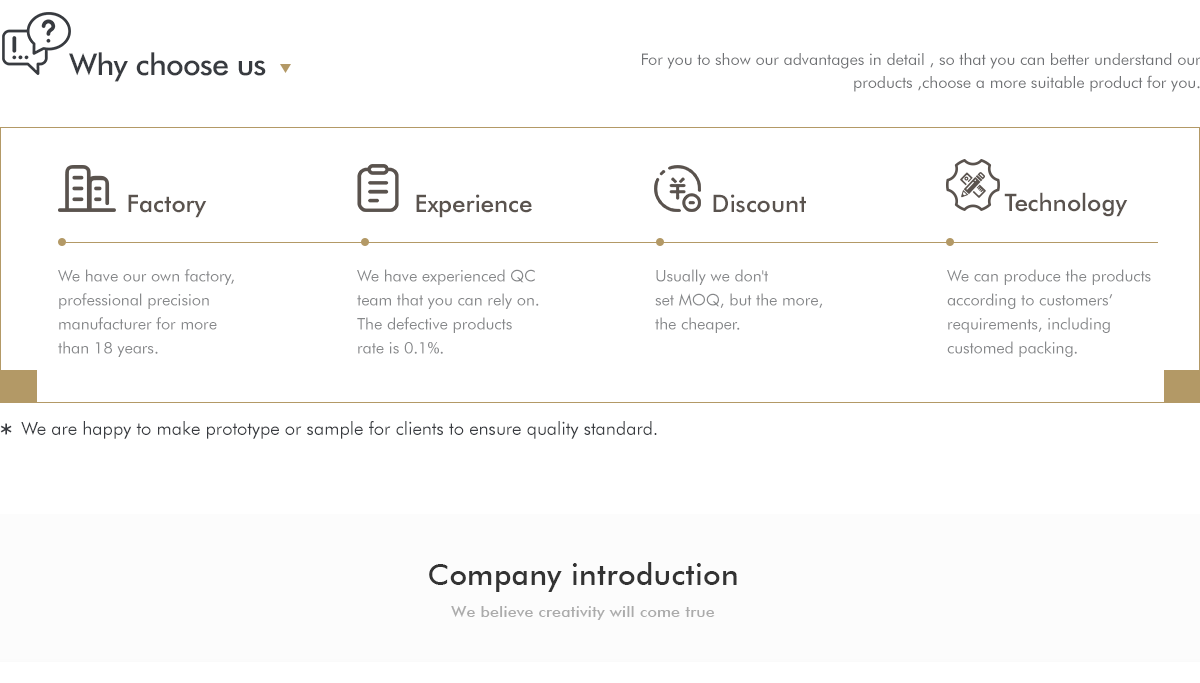The image size is (1200, 683).
Task: Click the gold square at bottom-right corner
Action: (1182, 386)
